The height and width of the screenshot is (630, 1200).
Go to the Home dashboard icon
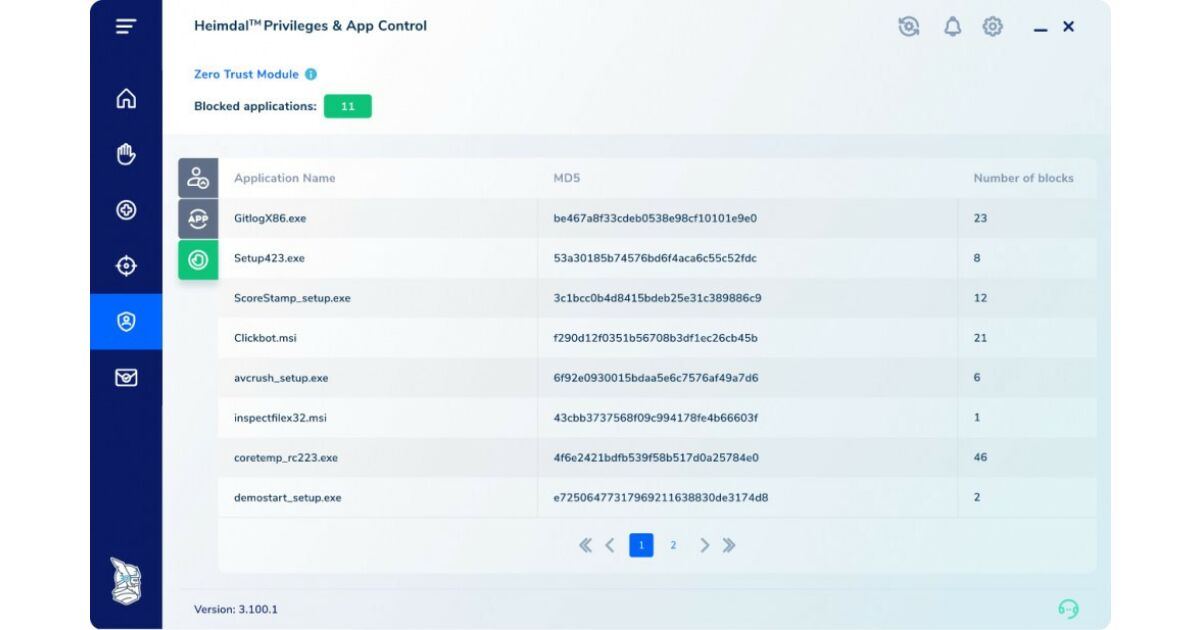coord(126,99)
